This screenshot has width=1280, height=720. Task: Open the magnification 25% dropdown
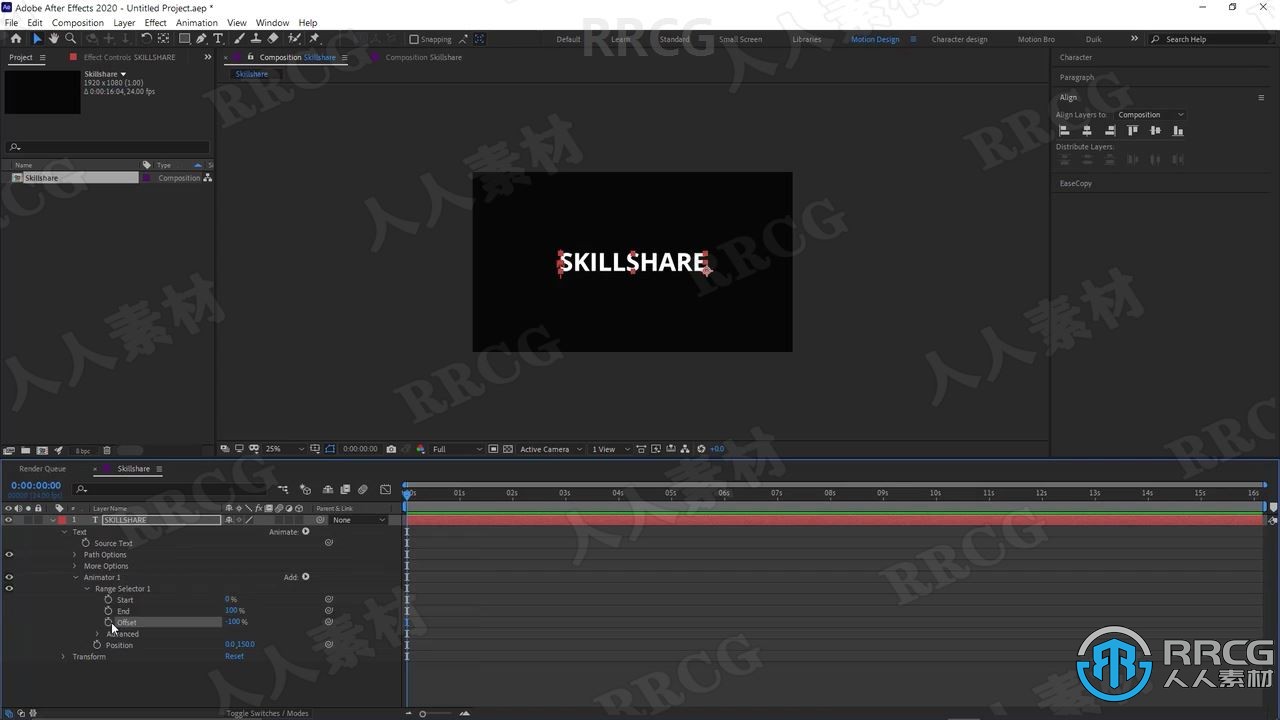(284, 449)
